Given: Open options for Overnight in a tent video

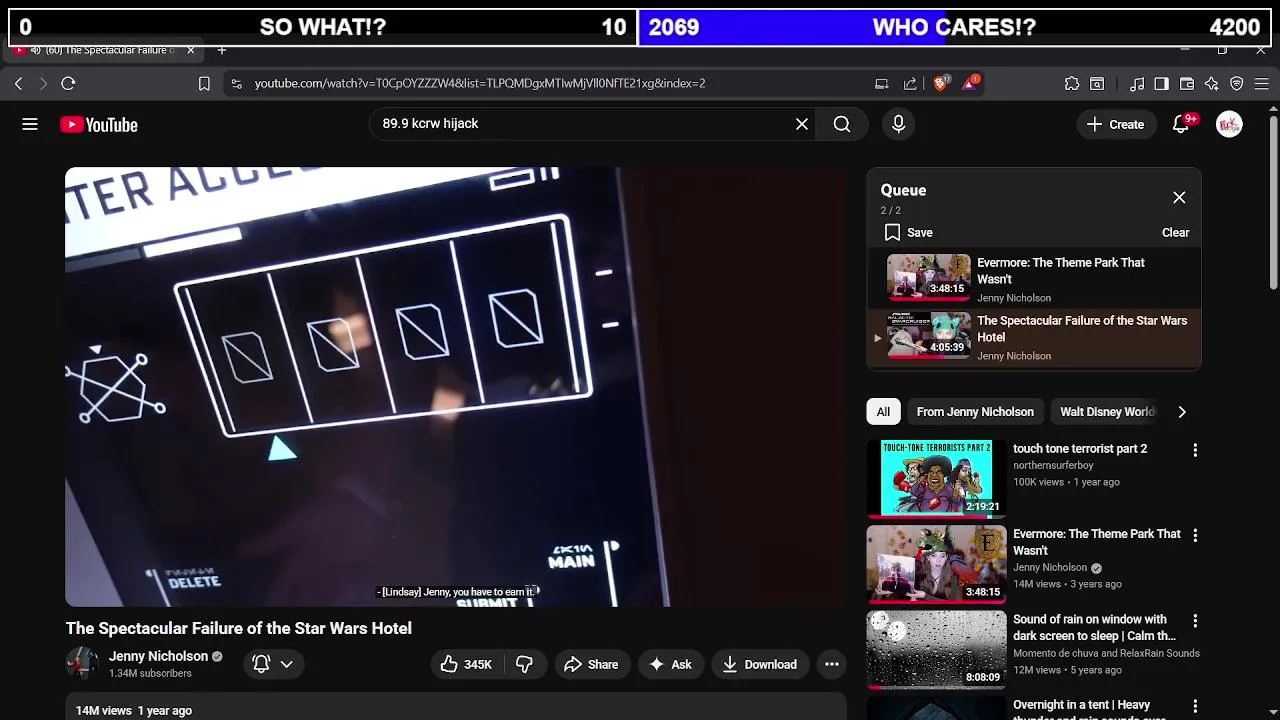Looking at the screenshot, I should pos(1195,706).
